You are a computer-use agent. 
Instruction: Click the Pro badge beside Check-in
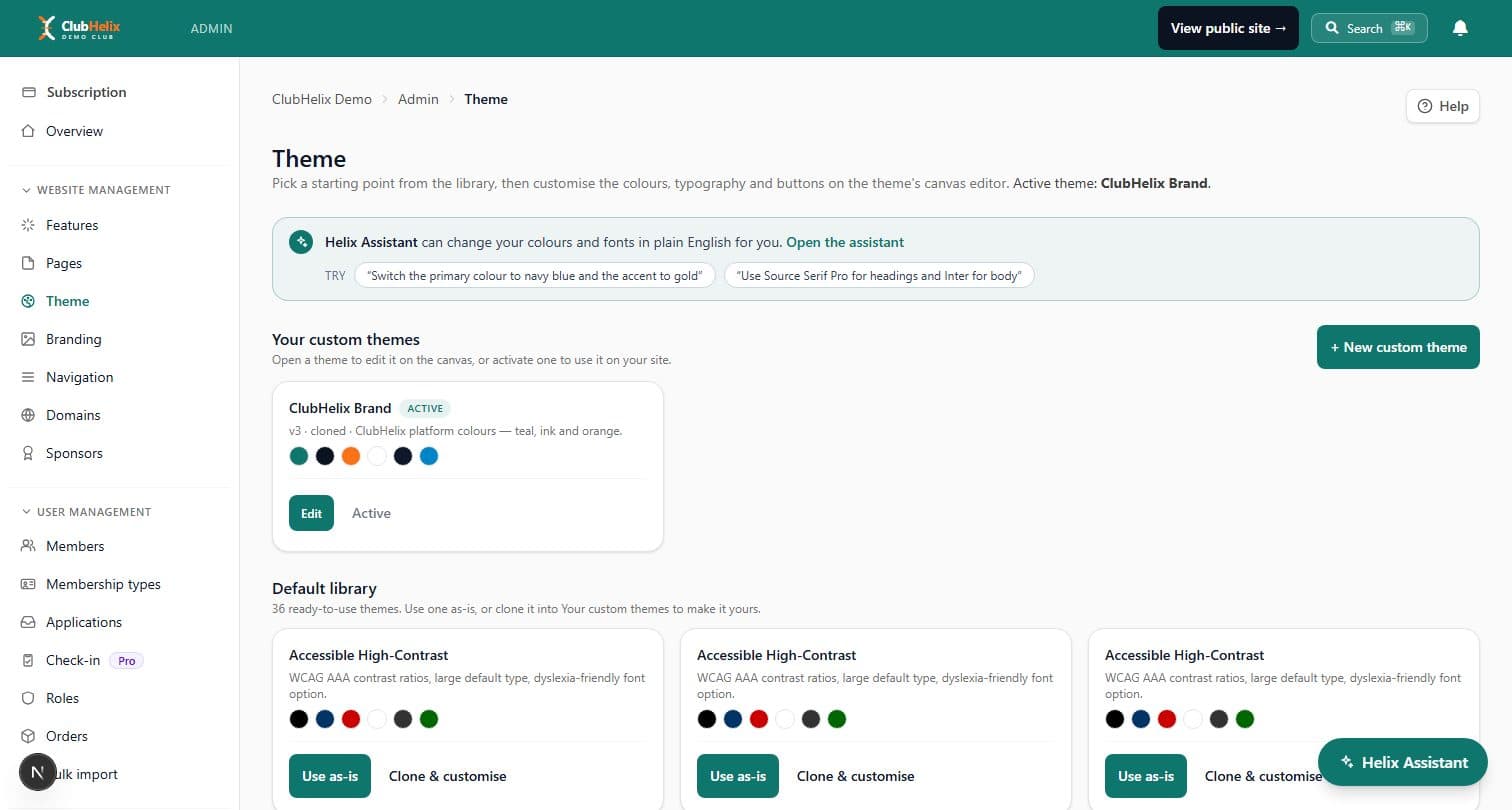pos(126,660)
